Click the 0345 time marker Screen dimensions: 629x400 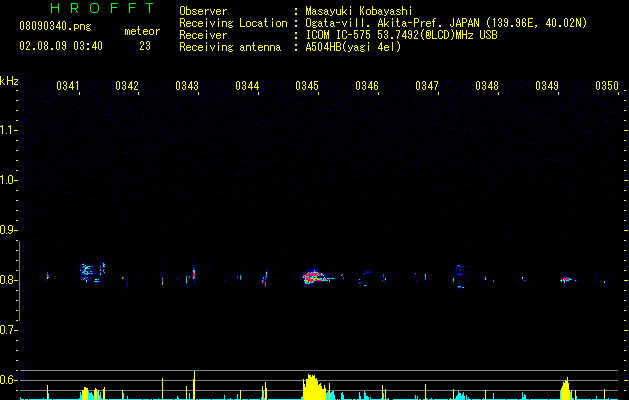(x=307, y=86)
